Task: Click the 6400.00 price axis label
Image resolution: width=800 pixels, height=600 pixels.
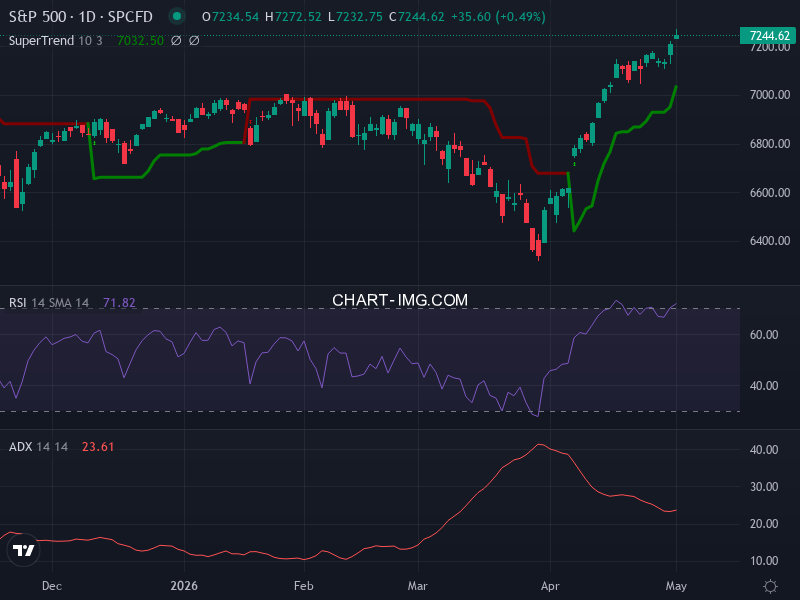Action: [x=769, y=241]
